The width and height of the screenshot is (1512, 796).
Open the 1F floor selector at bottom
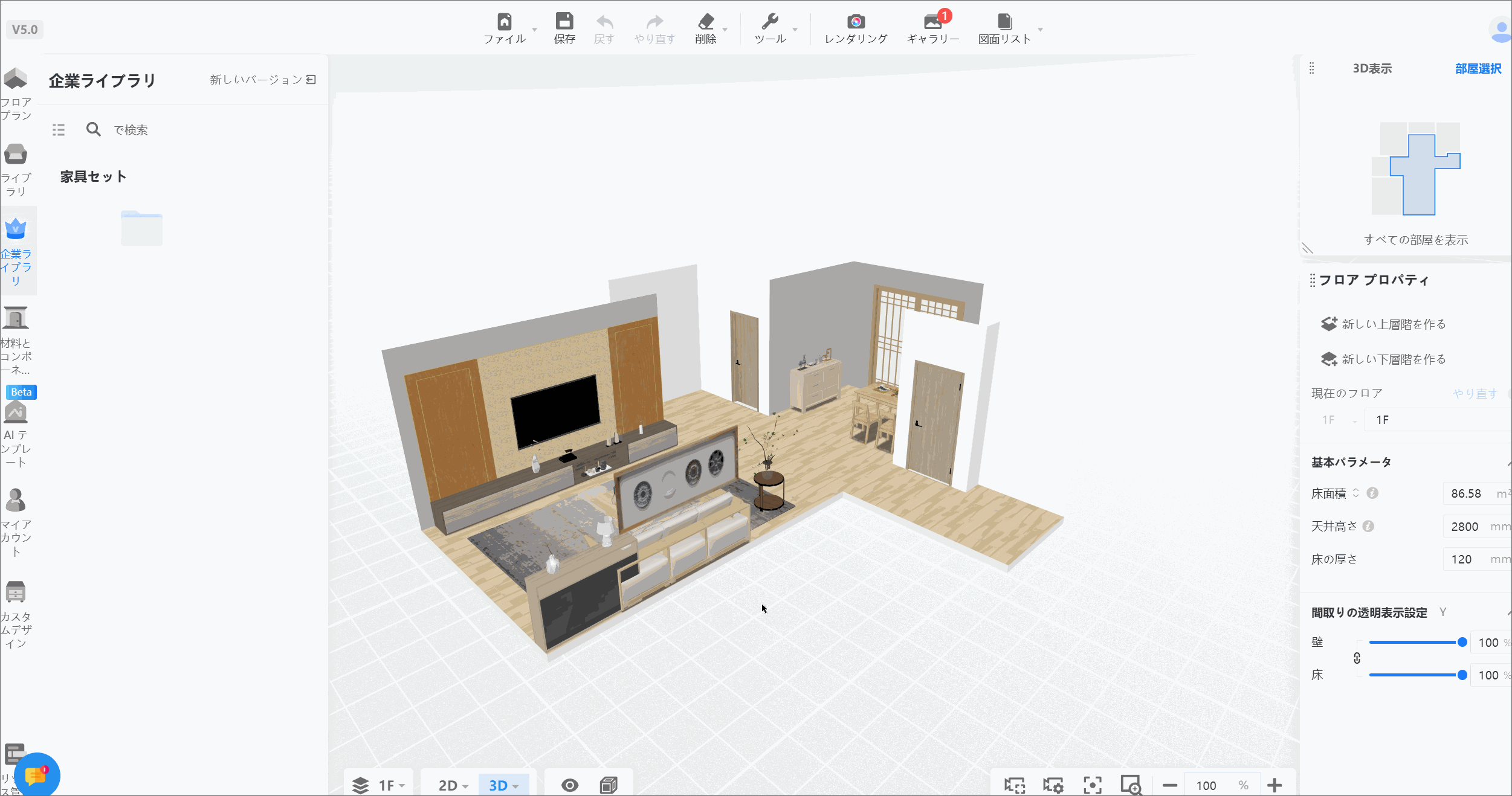click(x=379, y=785)
